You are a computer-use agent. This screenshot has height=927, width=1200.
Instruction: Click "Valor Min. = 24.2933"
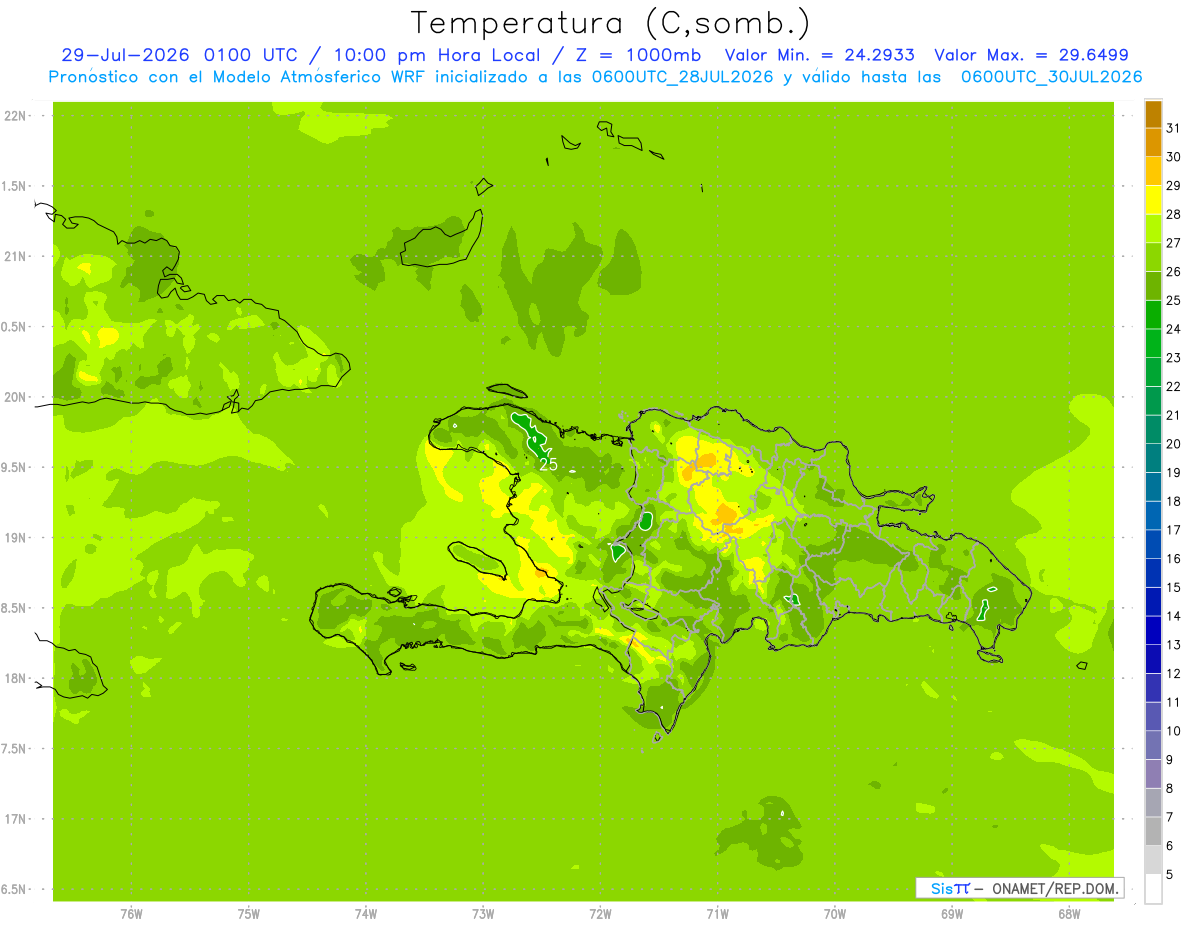[x=818, y=55]
